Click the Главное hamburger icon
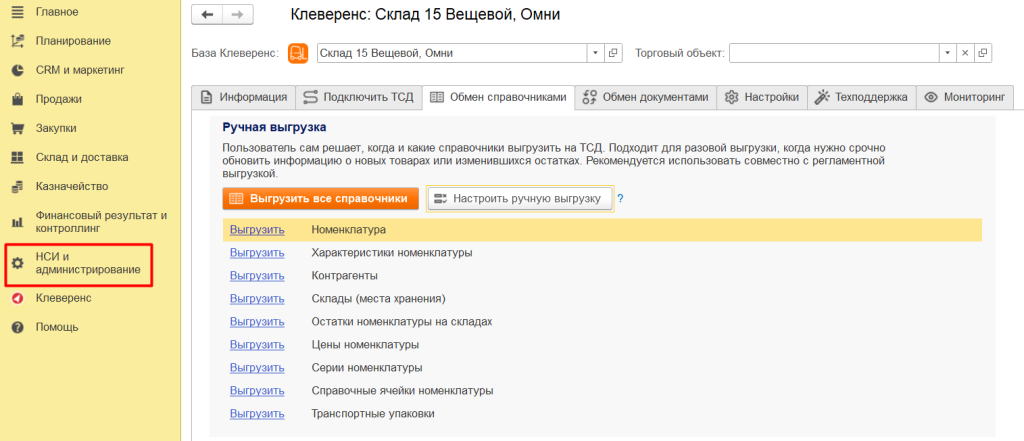Viewport: 1024px width, 441px height. (18, 12)
